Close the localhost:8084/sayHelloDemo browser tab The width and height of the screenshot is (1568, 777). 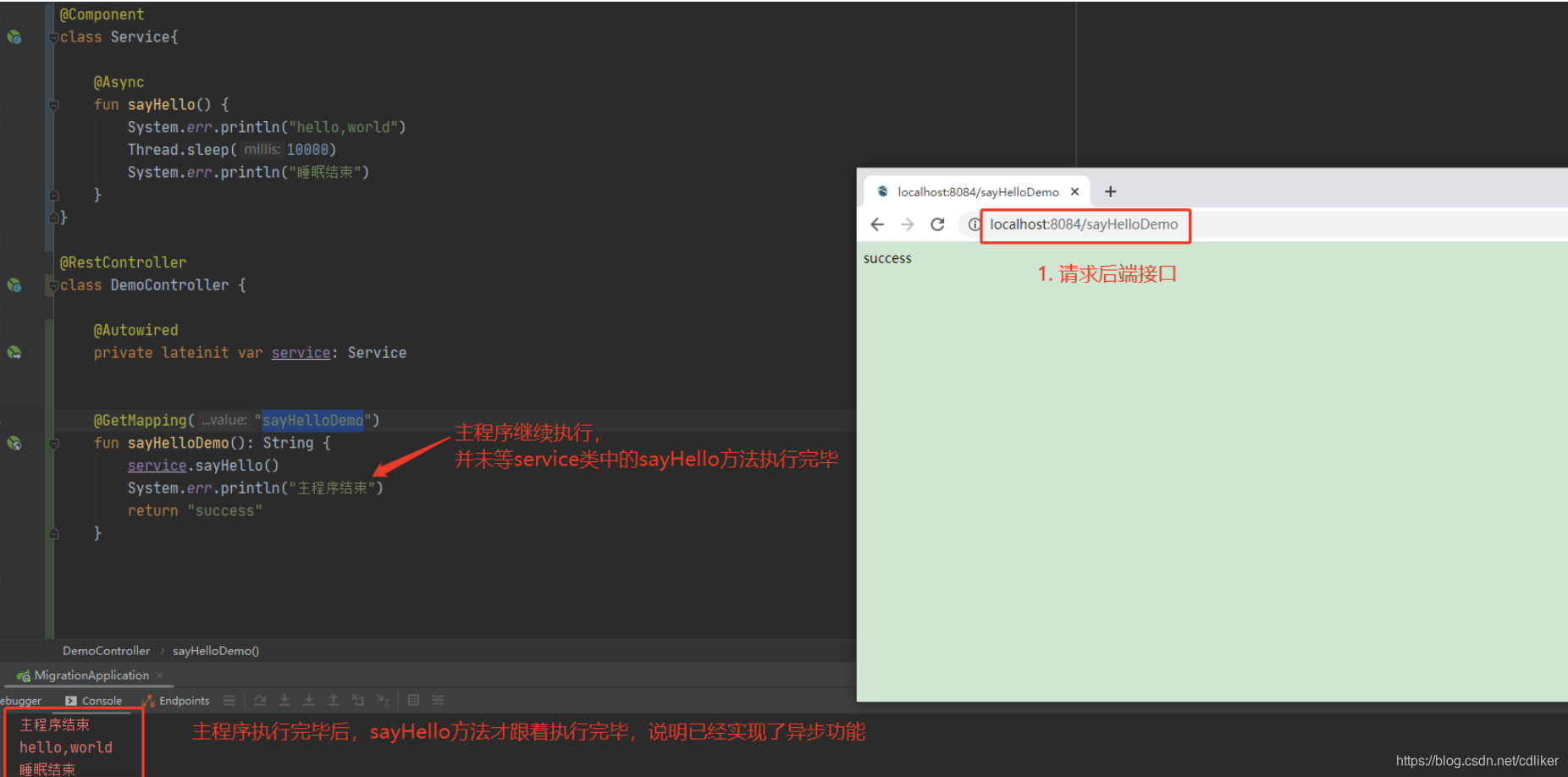1074,192
